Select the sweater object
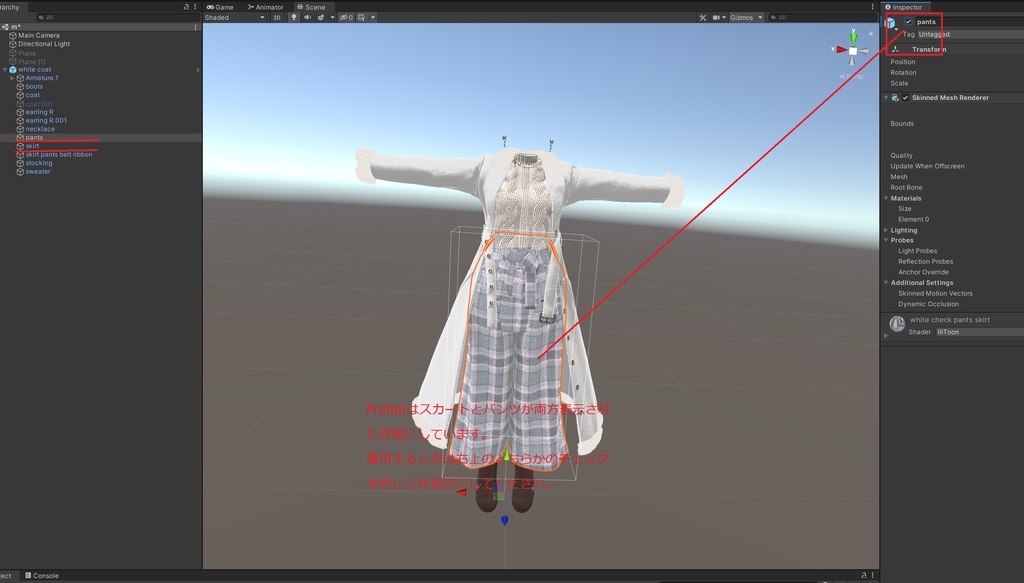Viewport: 1024px width, 583px height. coord(38,171)
